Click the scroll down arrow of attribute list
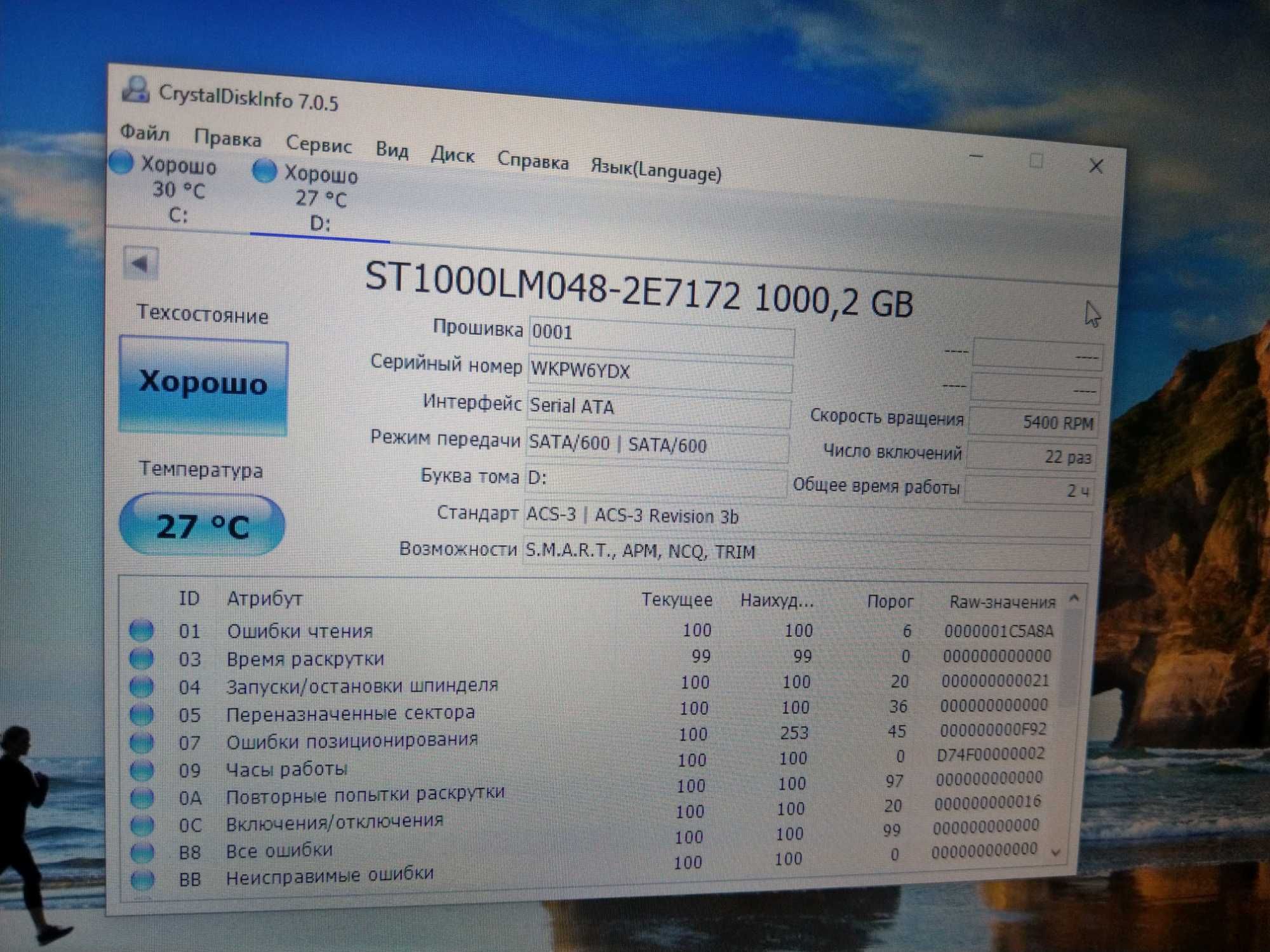 (1056, 854)
